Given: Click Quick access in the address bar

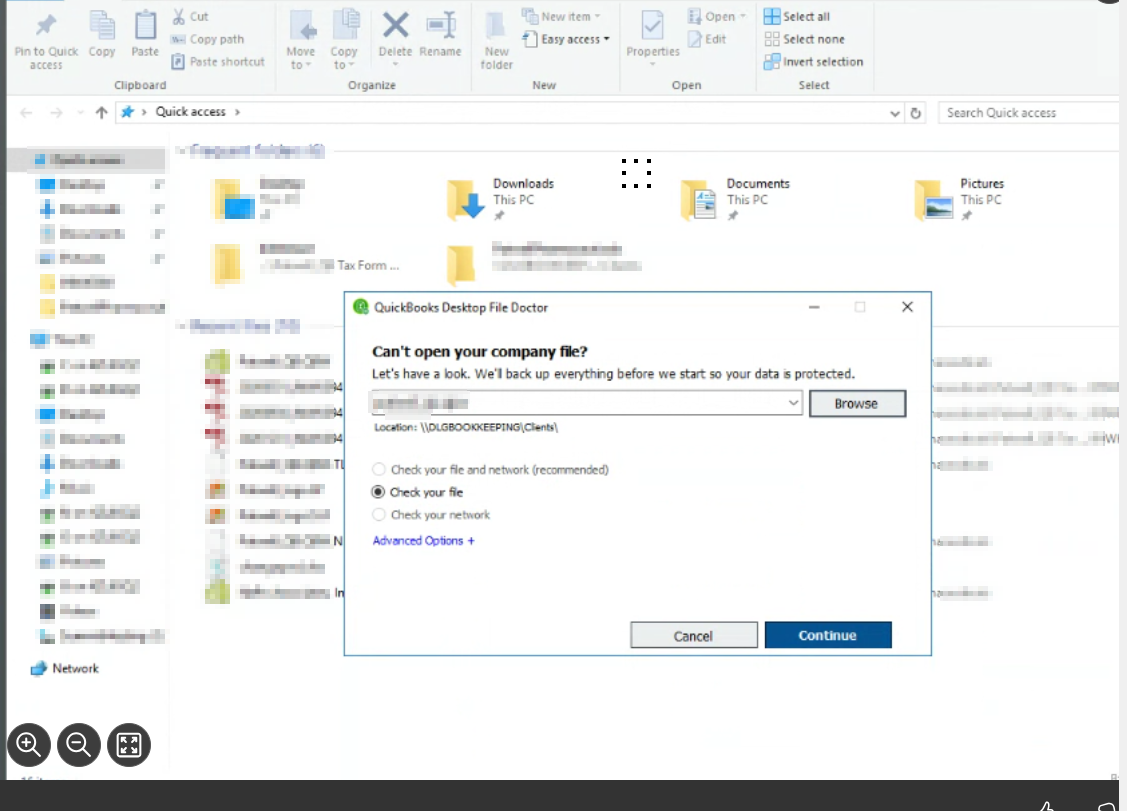Looking at the screenshot, I should [190, 111].
